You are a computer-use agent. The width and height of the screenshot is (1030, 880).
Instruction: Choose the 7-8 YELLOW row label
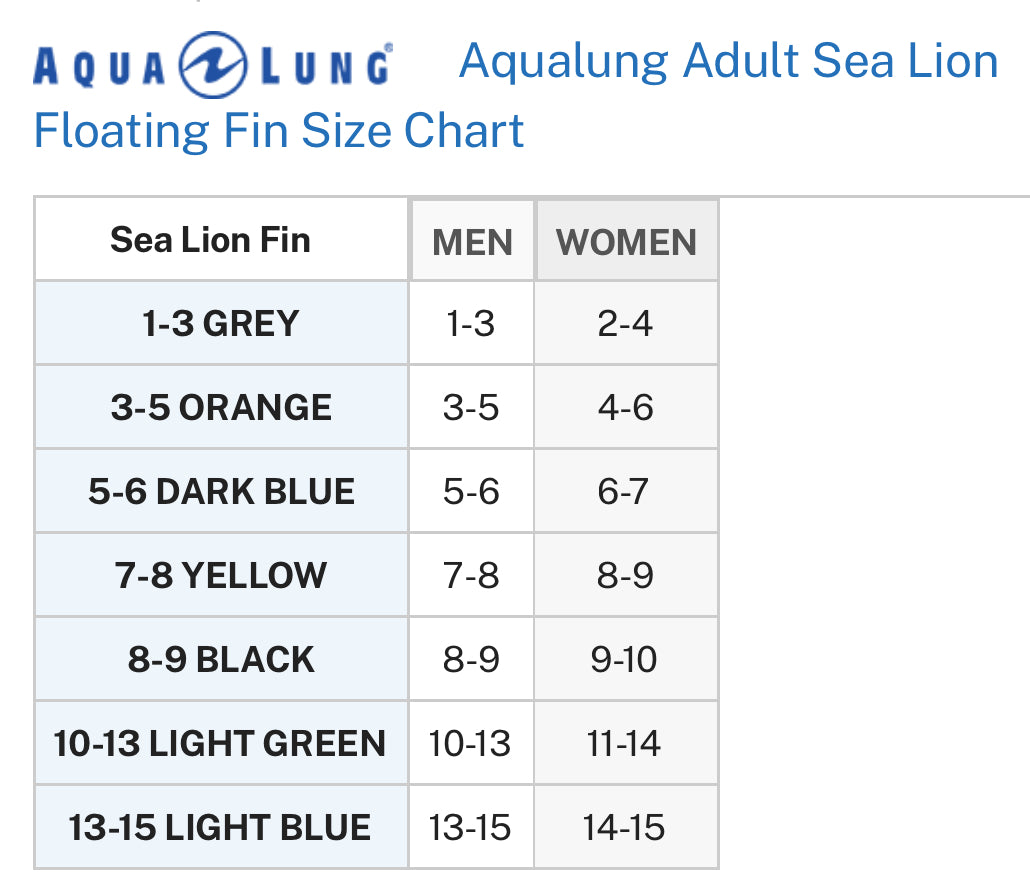[x=221, y=576]
